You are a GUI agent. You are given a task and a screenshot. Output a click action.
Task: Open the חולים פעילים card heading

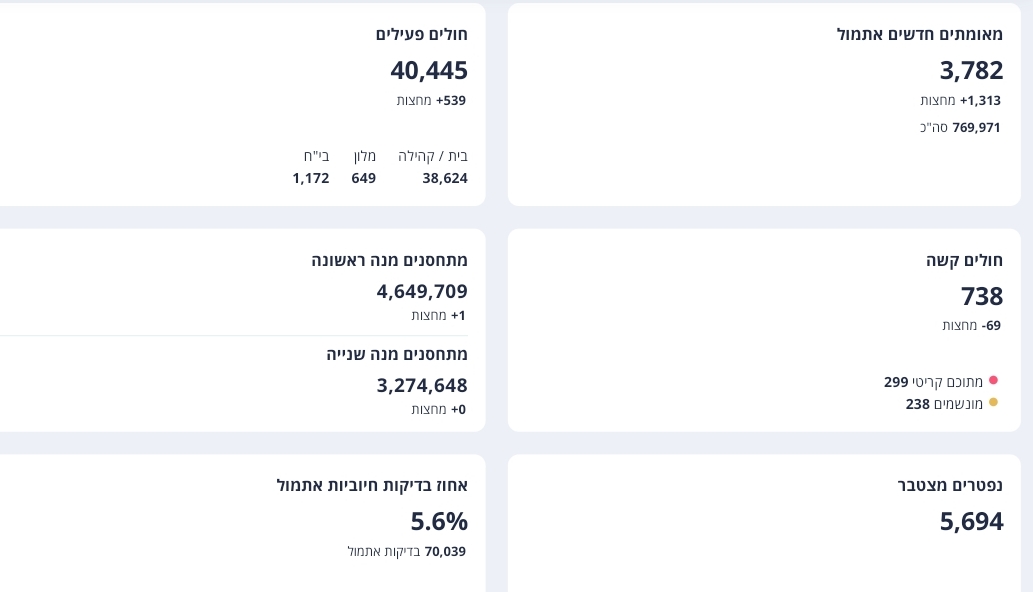click(421, 34)
